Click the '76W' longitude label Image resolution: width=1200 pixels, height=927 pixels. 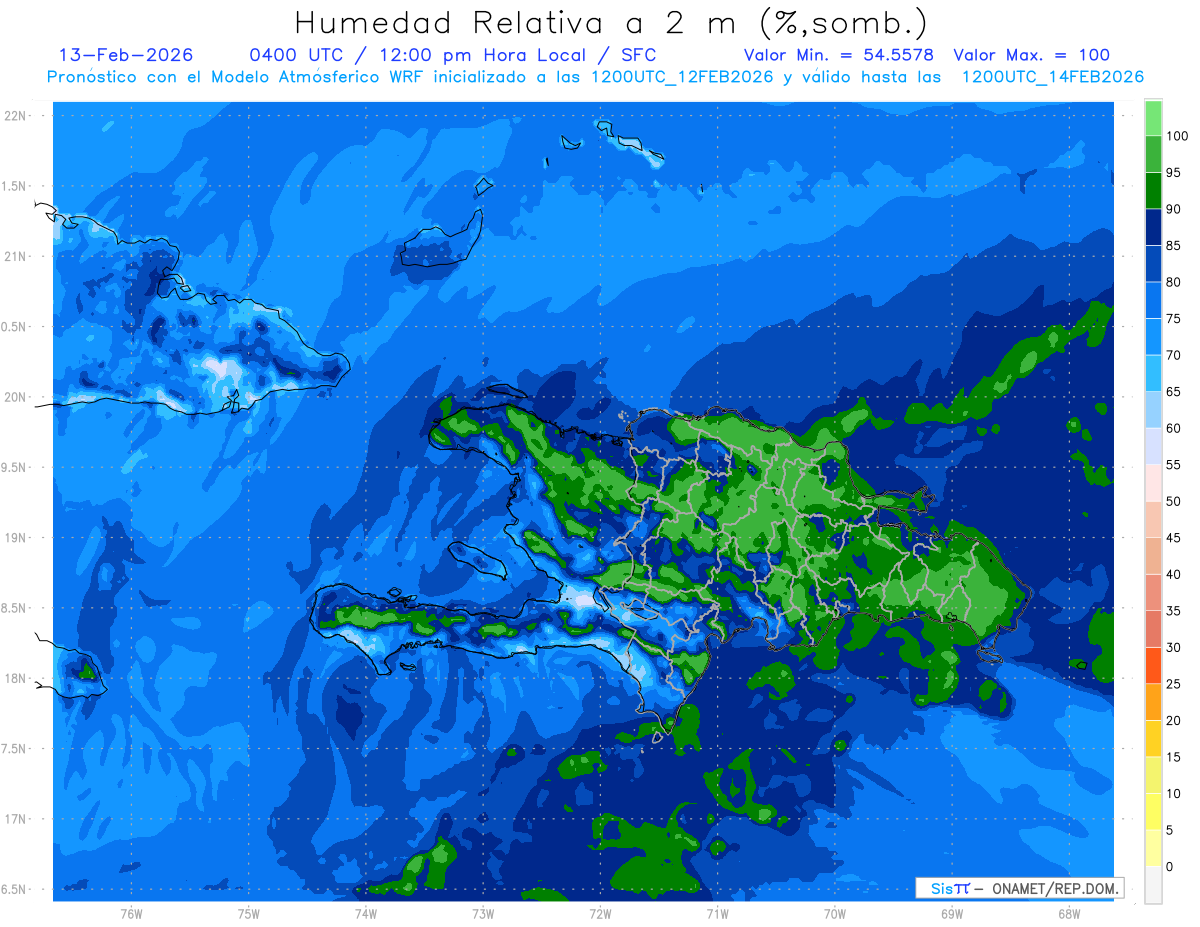(131, 913)
